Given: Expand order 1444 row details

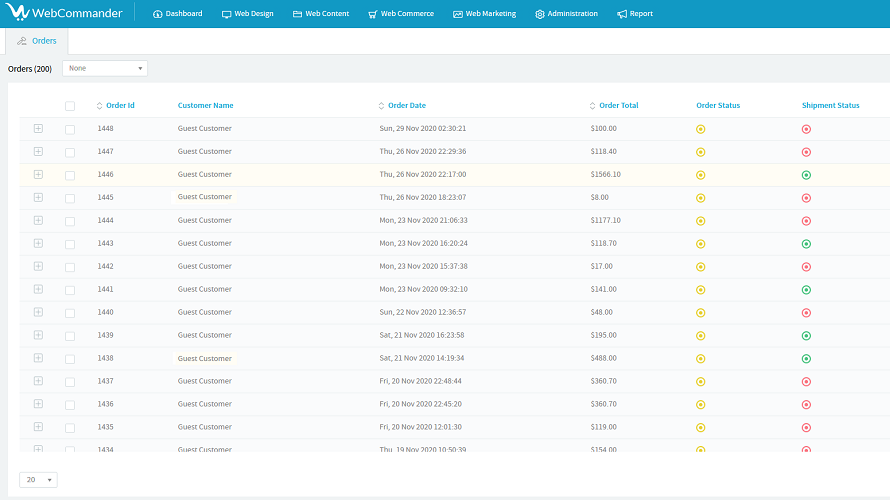Looking at the screenshot, I should pos(38,220).
